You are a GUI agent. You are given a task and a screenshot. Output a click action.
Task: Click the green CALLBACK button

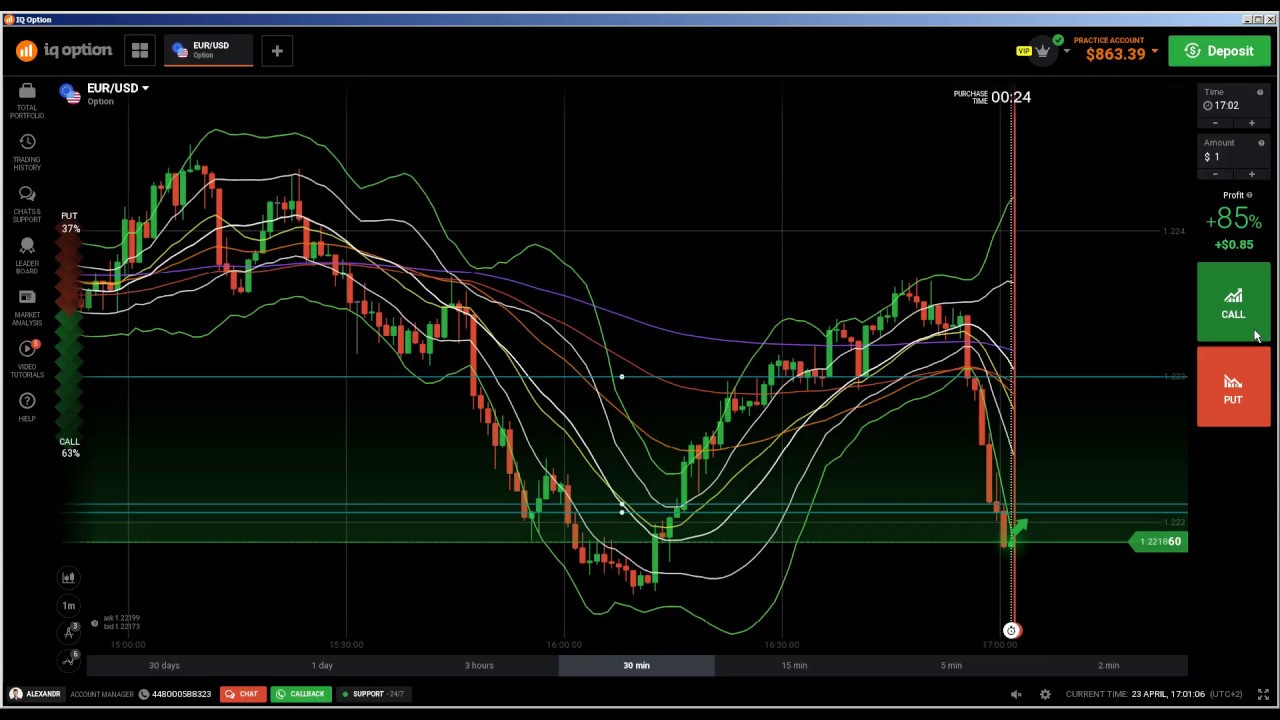point(301,694)
